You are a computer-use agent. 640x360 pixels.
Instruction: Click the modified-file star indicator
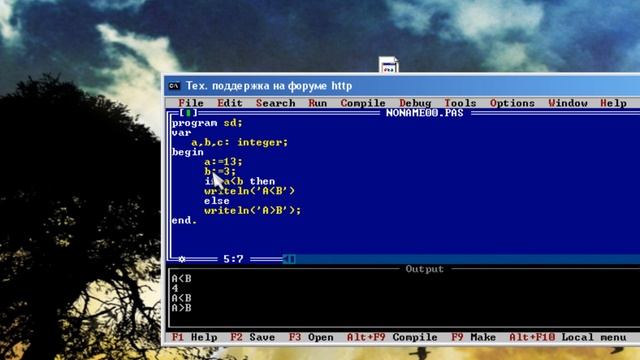[x=182, y=259]
